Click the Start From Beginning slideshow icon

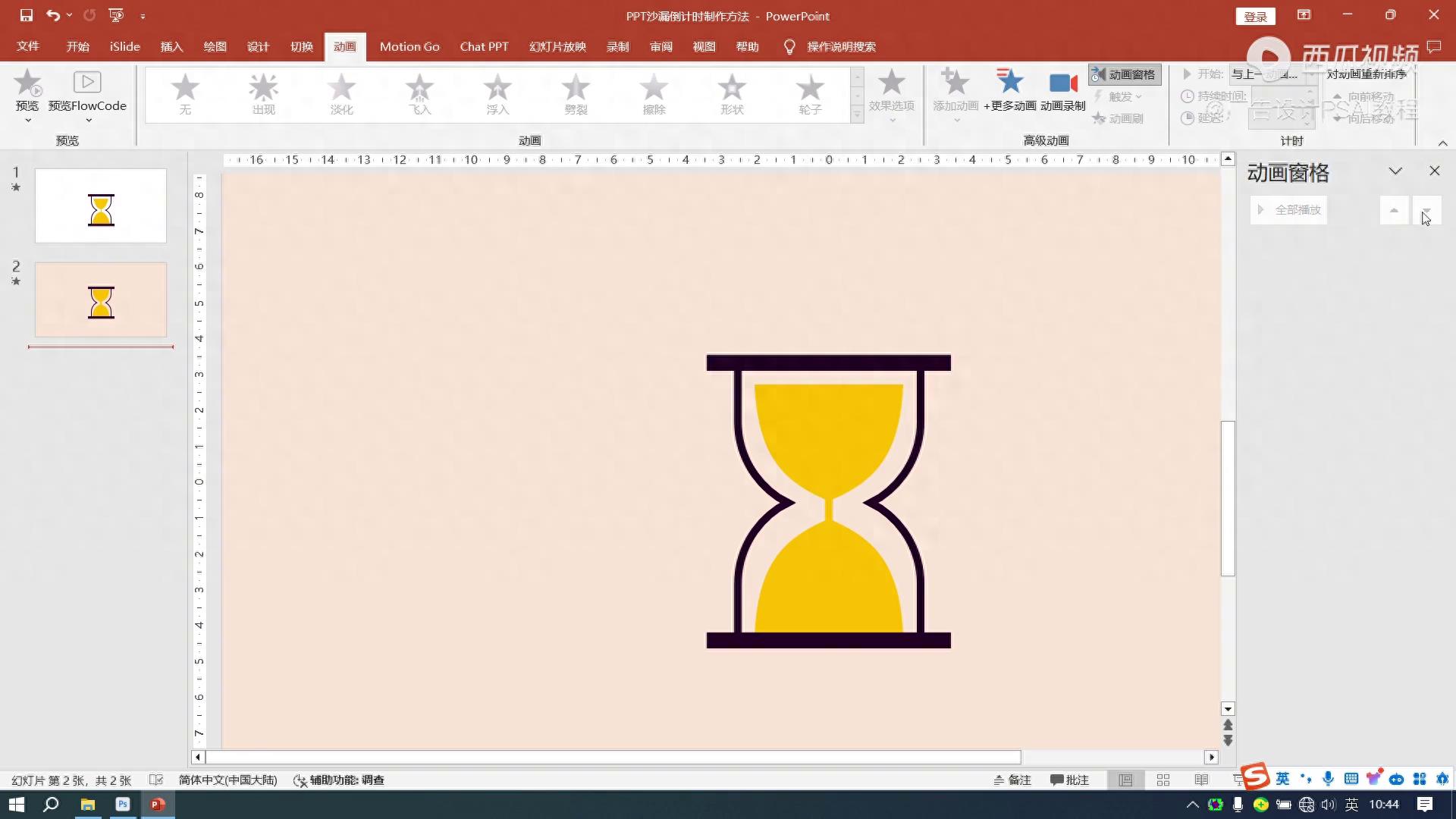[116, 15]
